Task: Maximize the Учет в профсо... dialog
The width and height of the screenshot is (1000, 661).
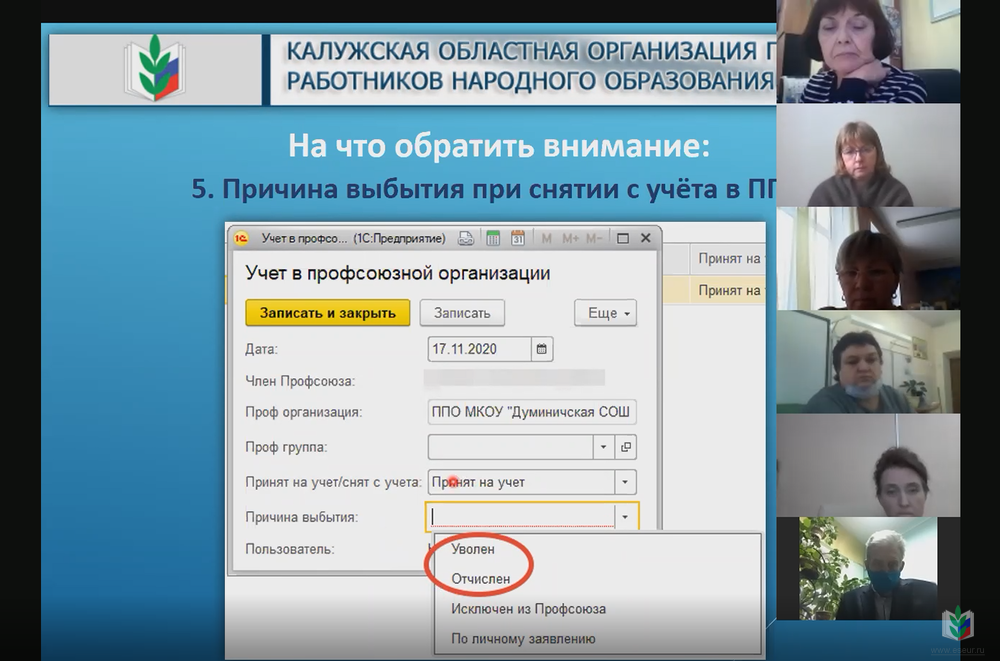Action: [623, 239]
